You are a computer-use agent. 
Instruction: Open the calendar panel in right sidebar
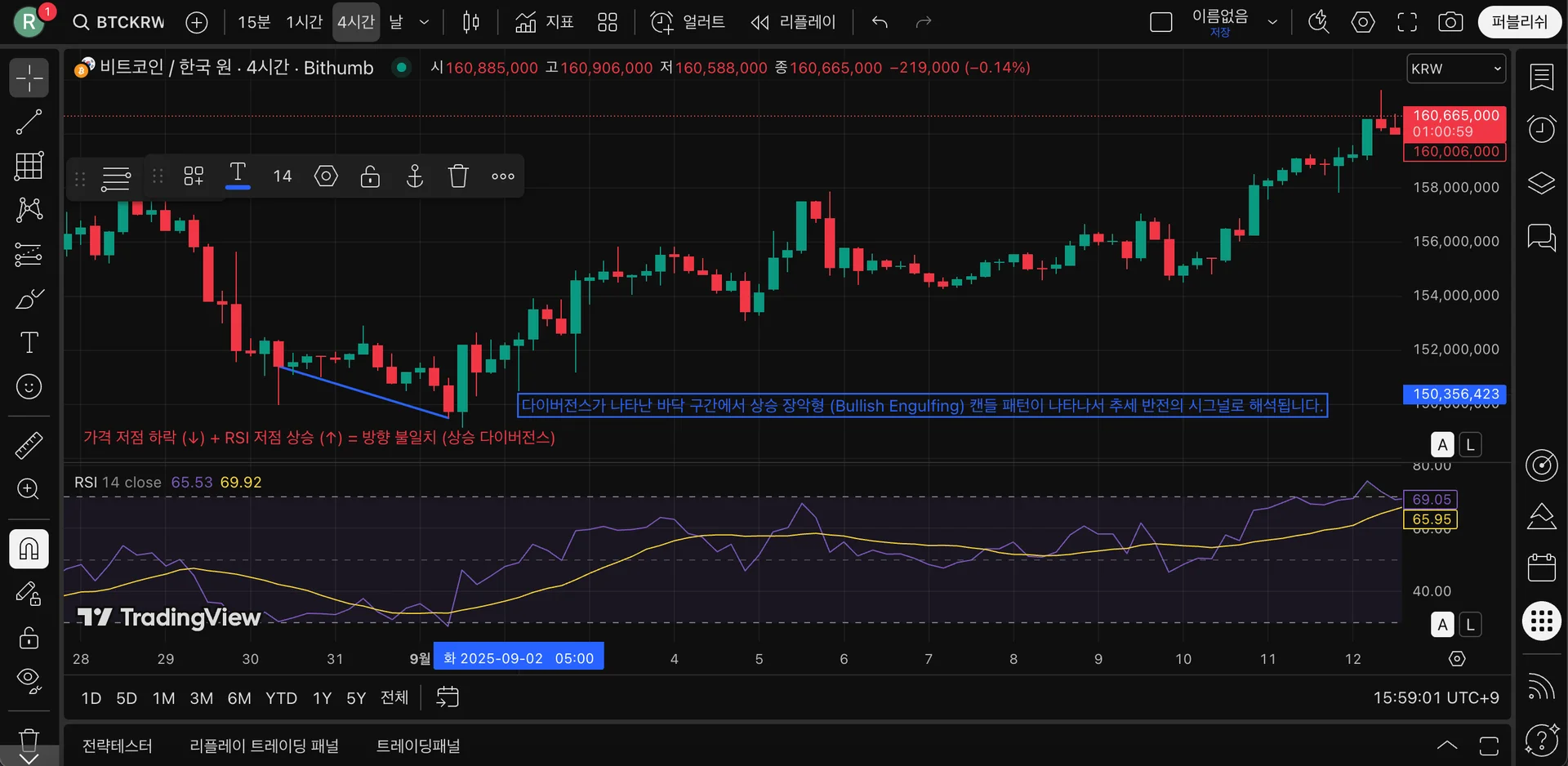click(x=1541, y=567)
